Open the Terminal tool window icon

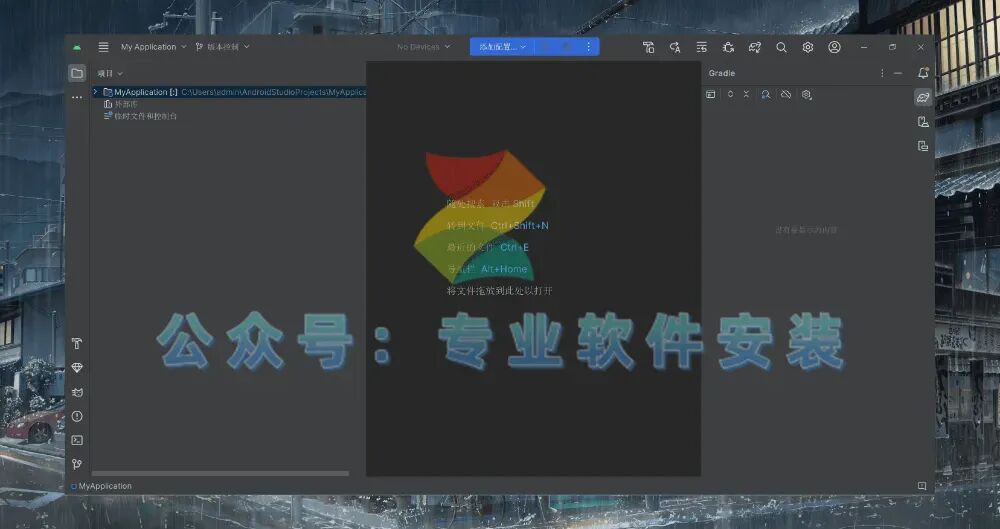(x=77, y=440)
